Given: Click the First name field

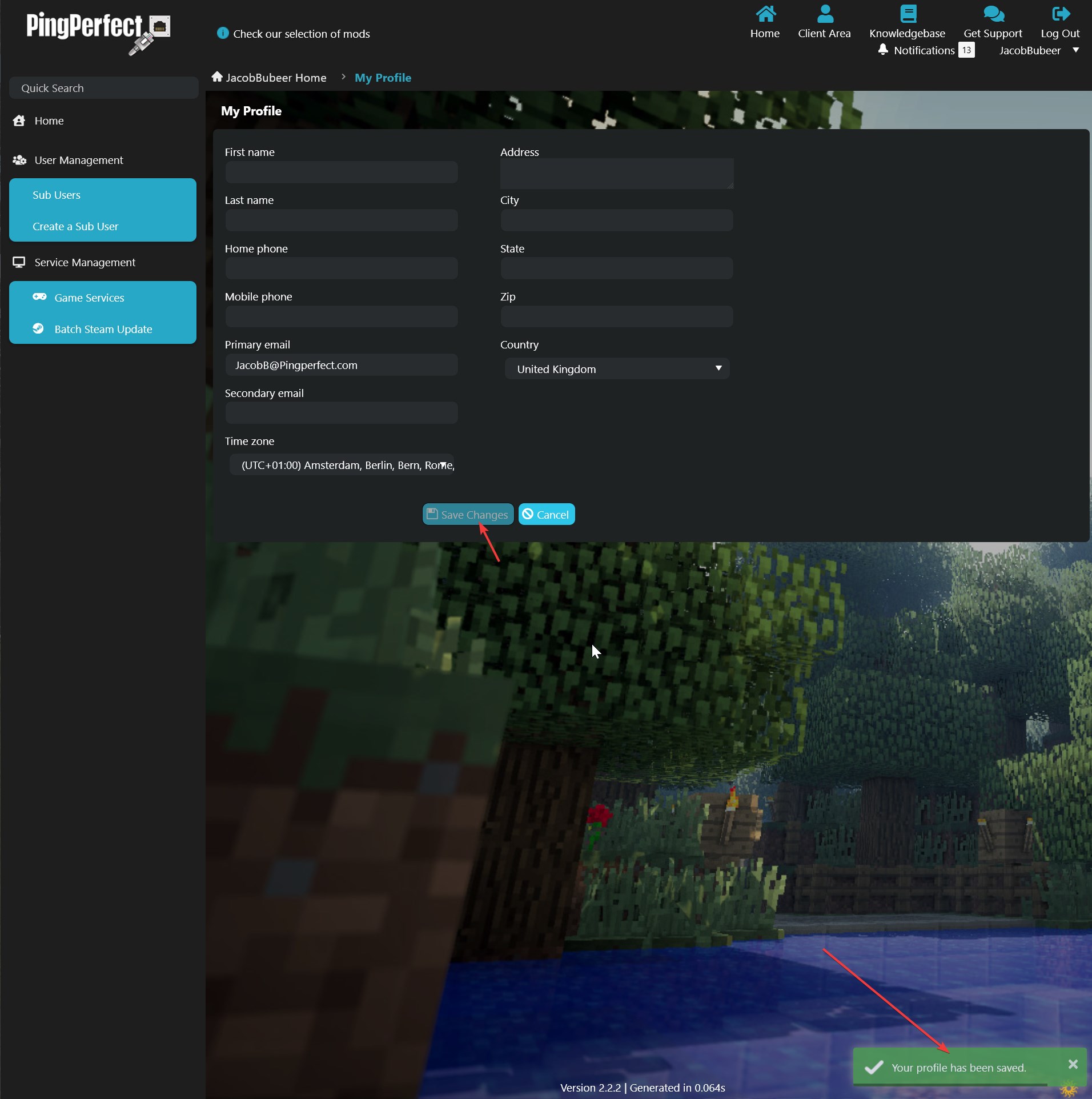Looking at the screenshot, I should point(342,172).
